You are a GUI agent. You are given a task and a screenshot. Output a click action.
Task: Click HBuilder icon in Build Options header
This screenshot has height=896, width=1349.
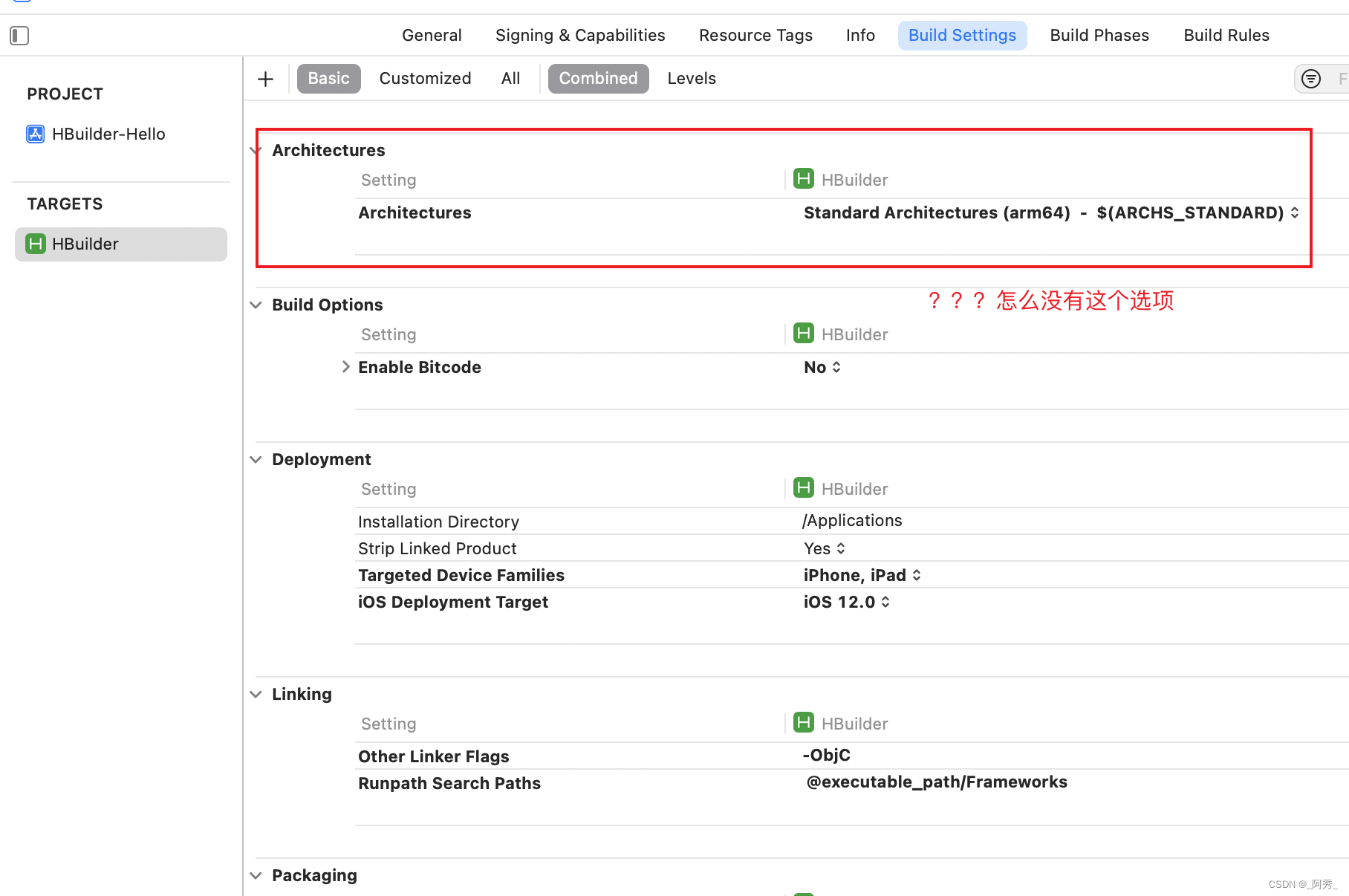(804, 334)
